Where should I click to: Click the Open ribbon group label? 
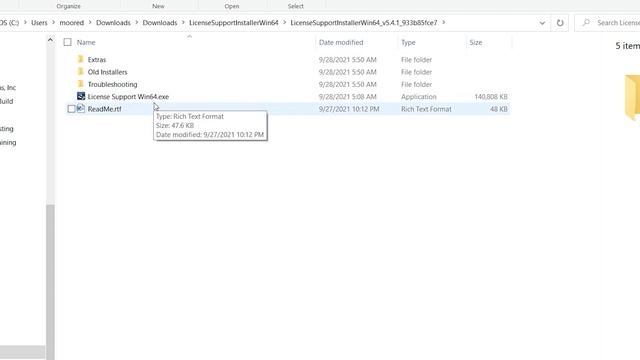[x=231, y=6]
